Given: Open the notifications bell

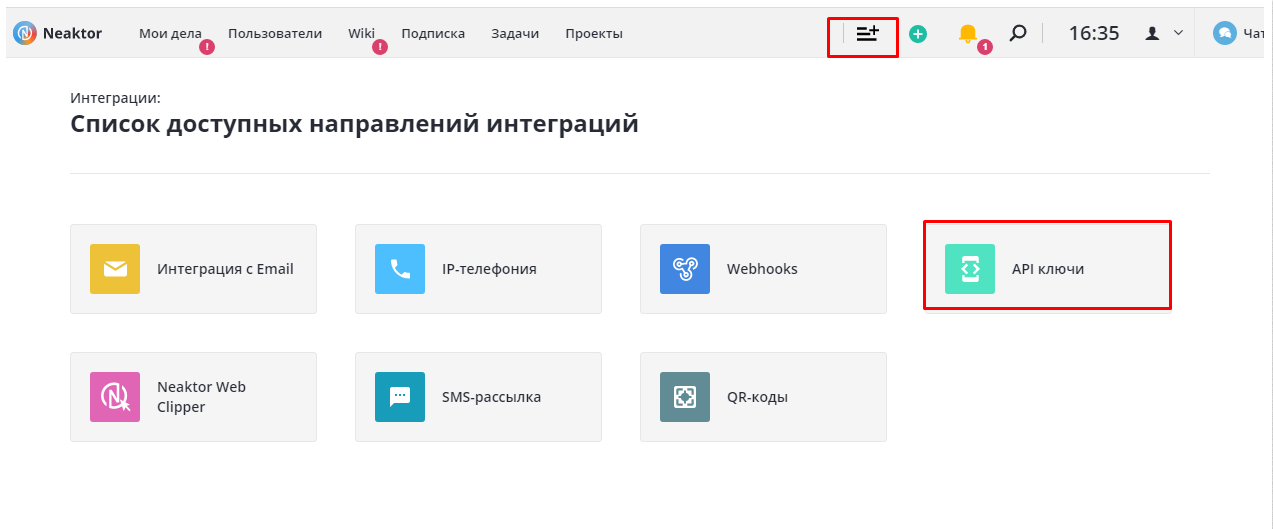Looking at the screenshot, I should 967,33.
